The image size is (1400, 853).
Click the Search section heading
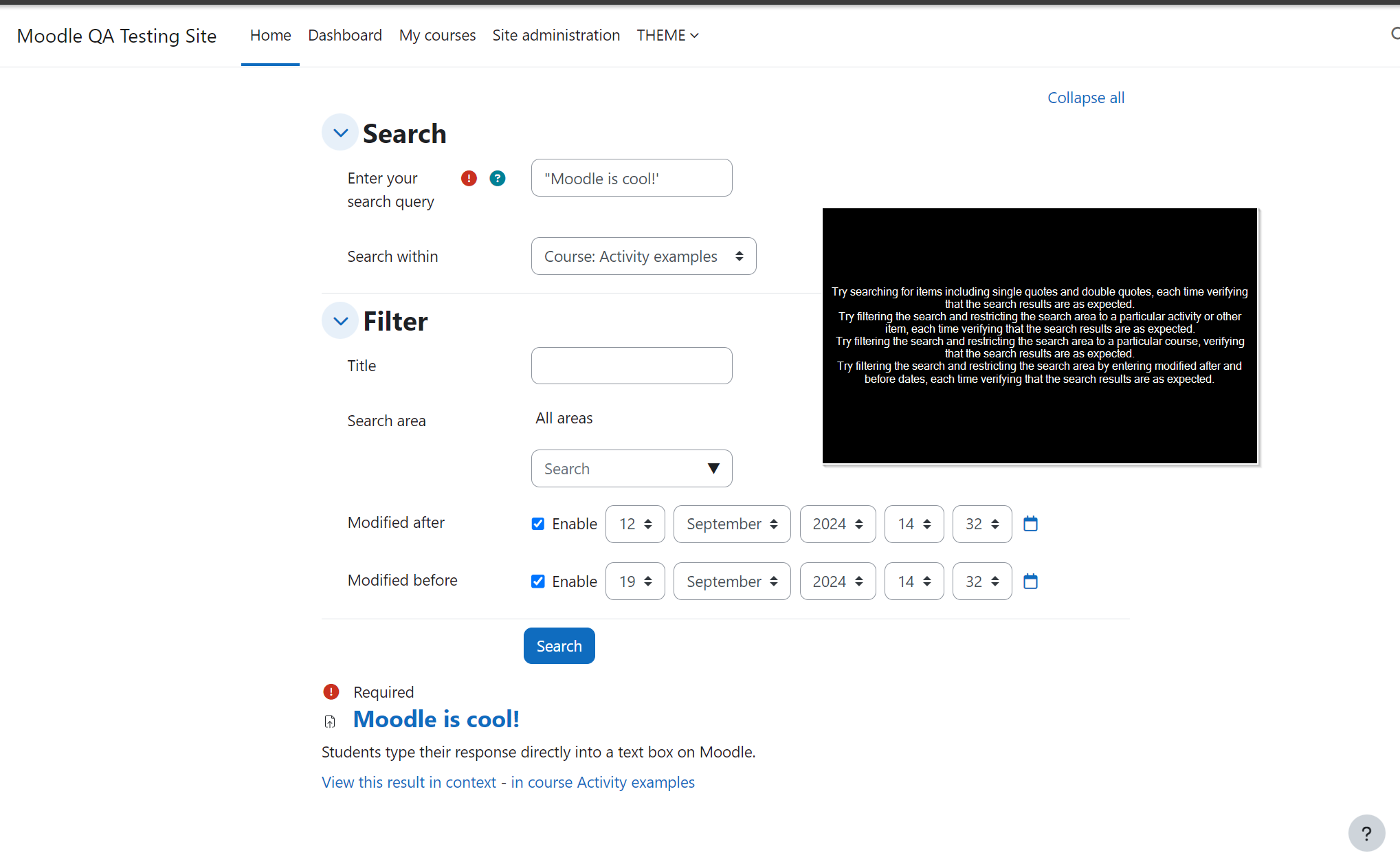coord(404,133)
